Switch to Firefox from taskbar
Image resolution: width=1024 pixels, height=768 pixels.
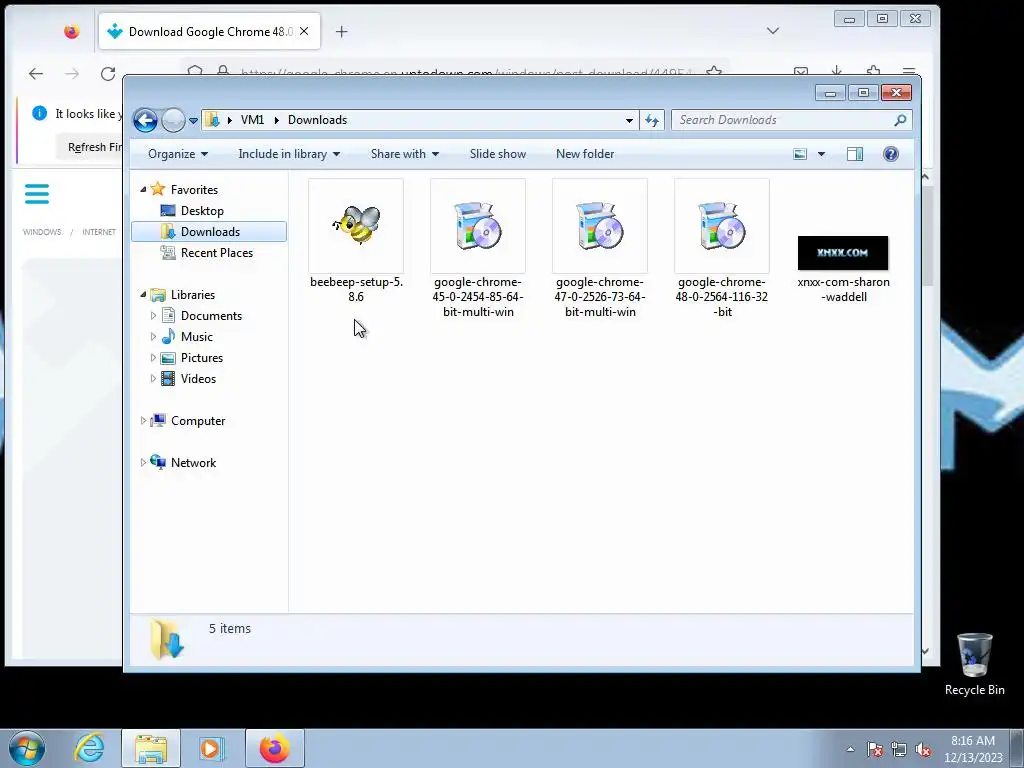click(x=275, y=748)
